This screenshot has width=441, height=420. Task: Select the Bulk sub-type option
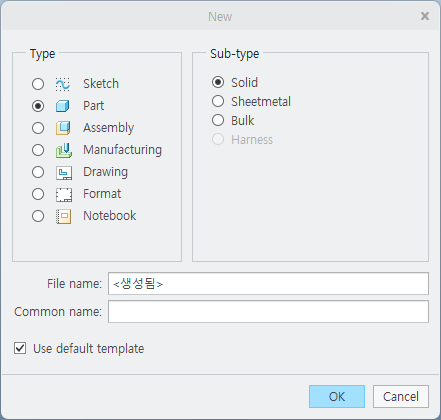[x=218, y=120]
